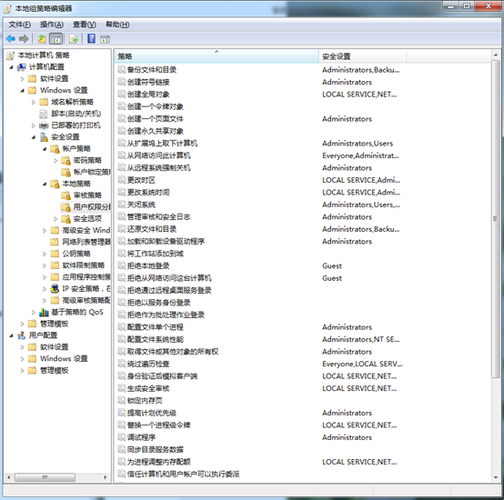Select the 拒绝通过远程桌面服务登录 policy

[169, 290]
